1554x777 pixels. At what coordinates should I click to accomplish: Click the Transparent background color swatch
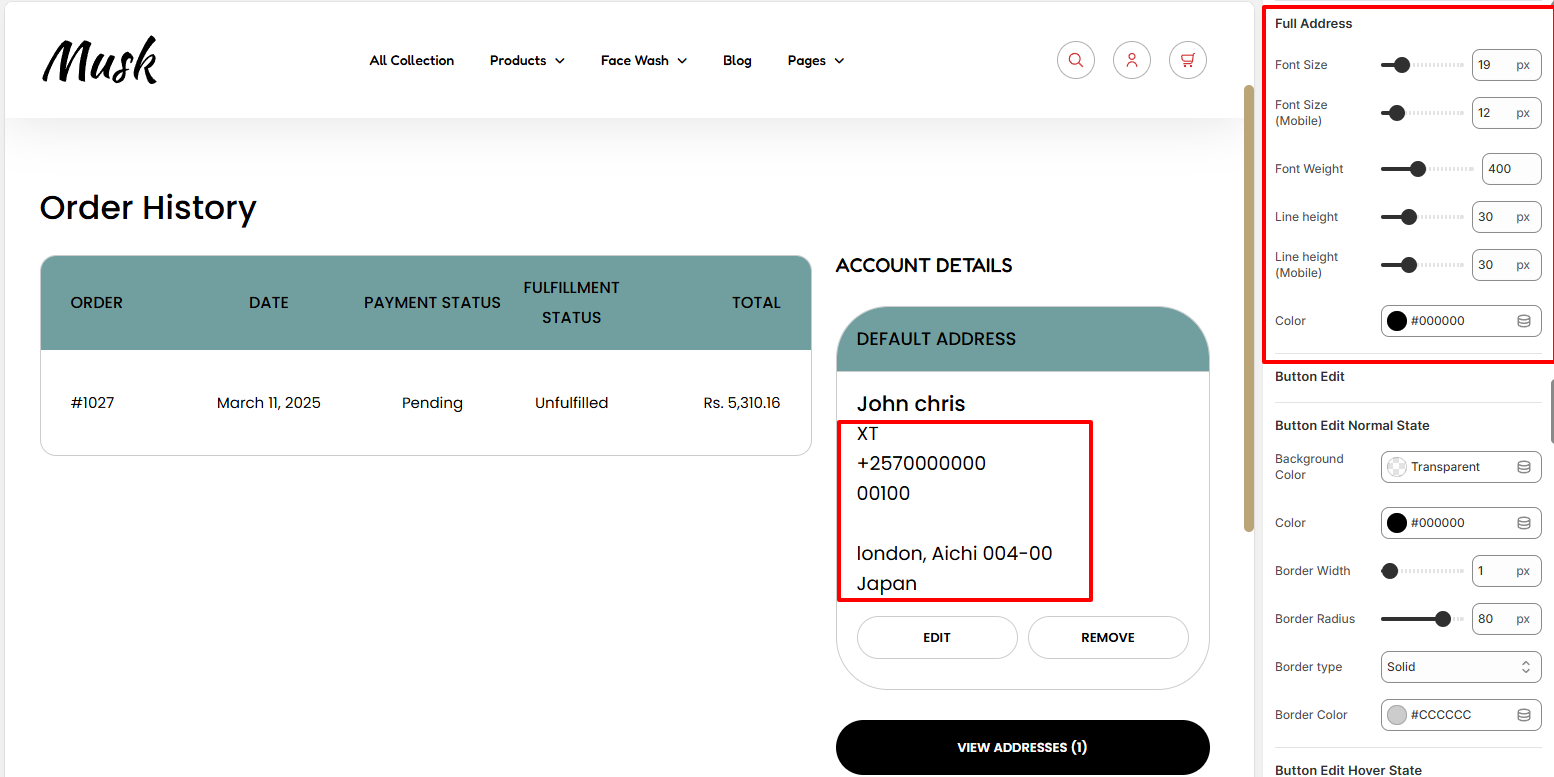click(1397, 467)
